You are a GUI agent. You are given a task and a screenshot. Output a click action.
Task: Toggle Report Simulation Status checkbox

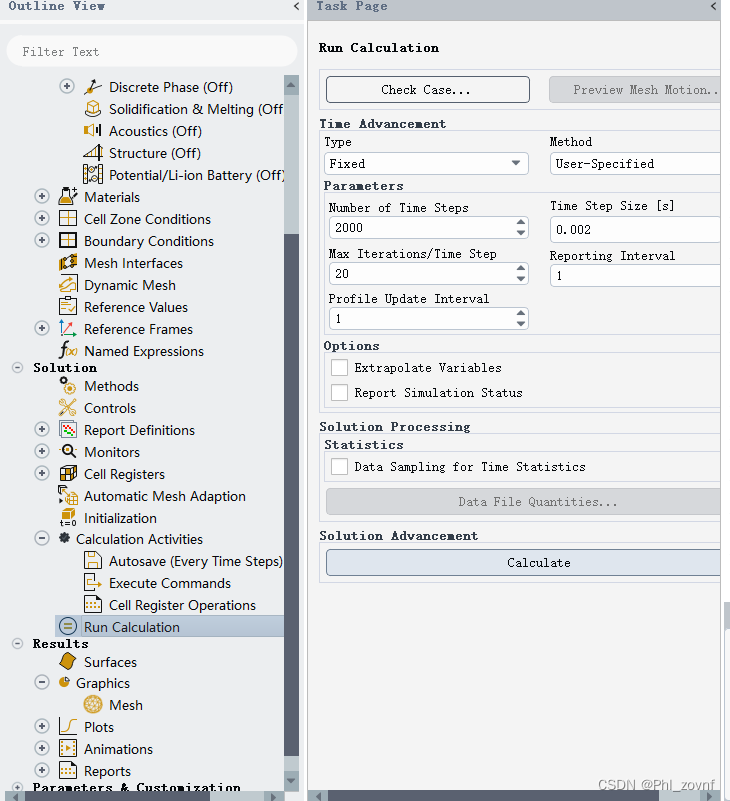point(340,393)
